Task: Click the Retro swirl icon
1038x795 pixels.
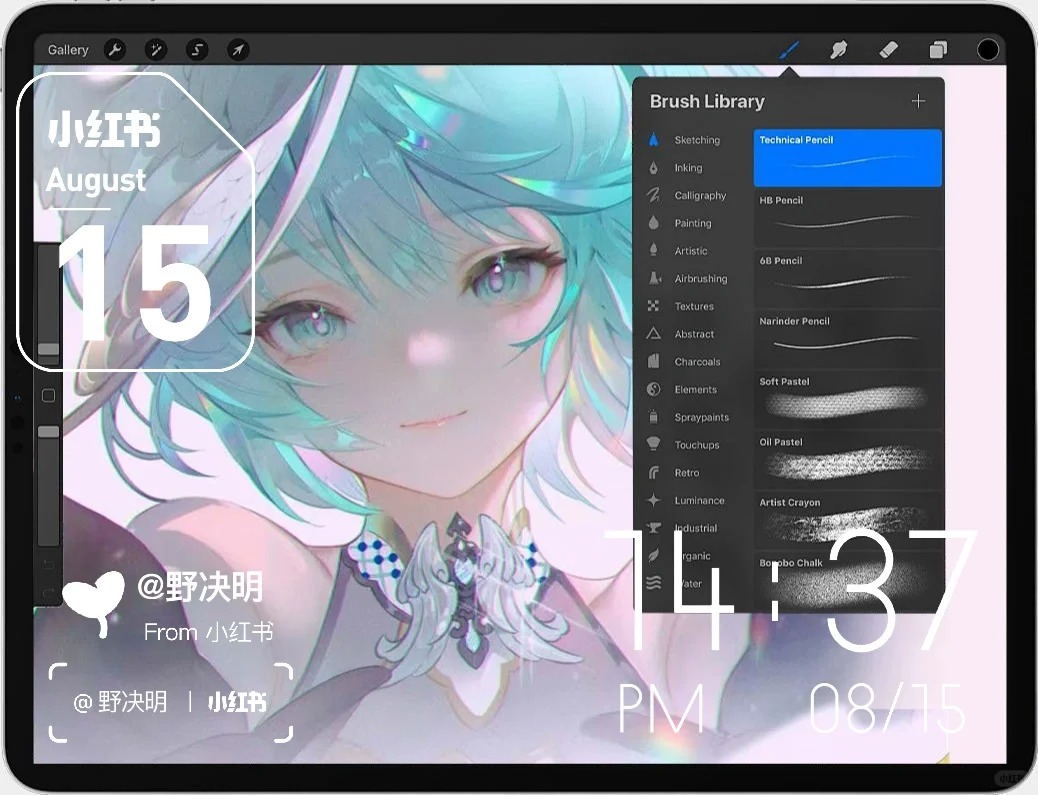Action: pos(653,473)
